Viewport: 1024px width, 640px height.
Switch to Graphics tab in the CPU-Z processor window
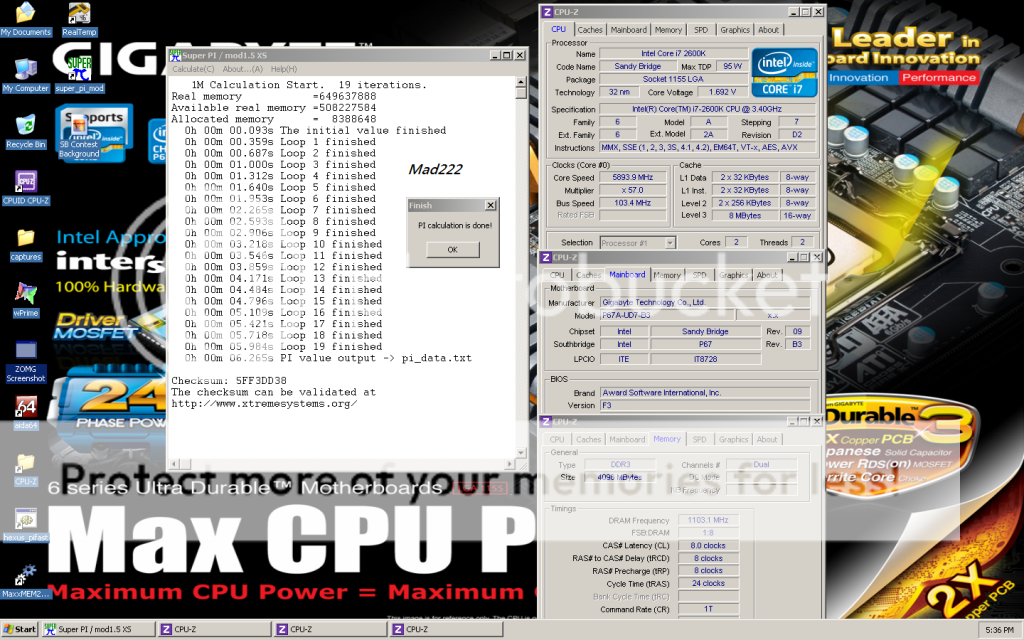[735, 30]
